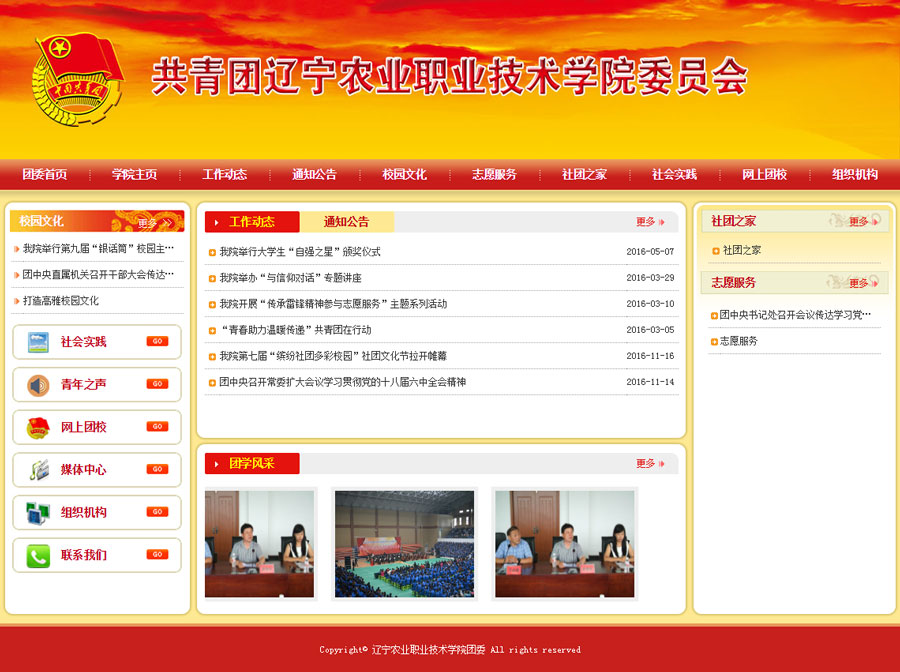Click the 校园文化 sidebar panel heading
The image size is (900, 672).
point(41,221)
